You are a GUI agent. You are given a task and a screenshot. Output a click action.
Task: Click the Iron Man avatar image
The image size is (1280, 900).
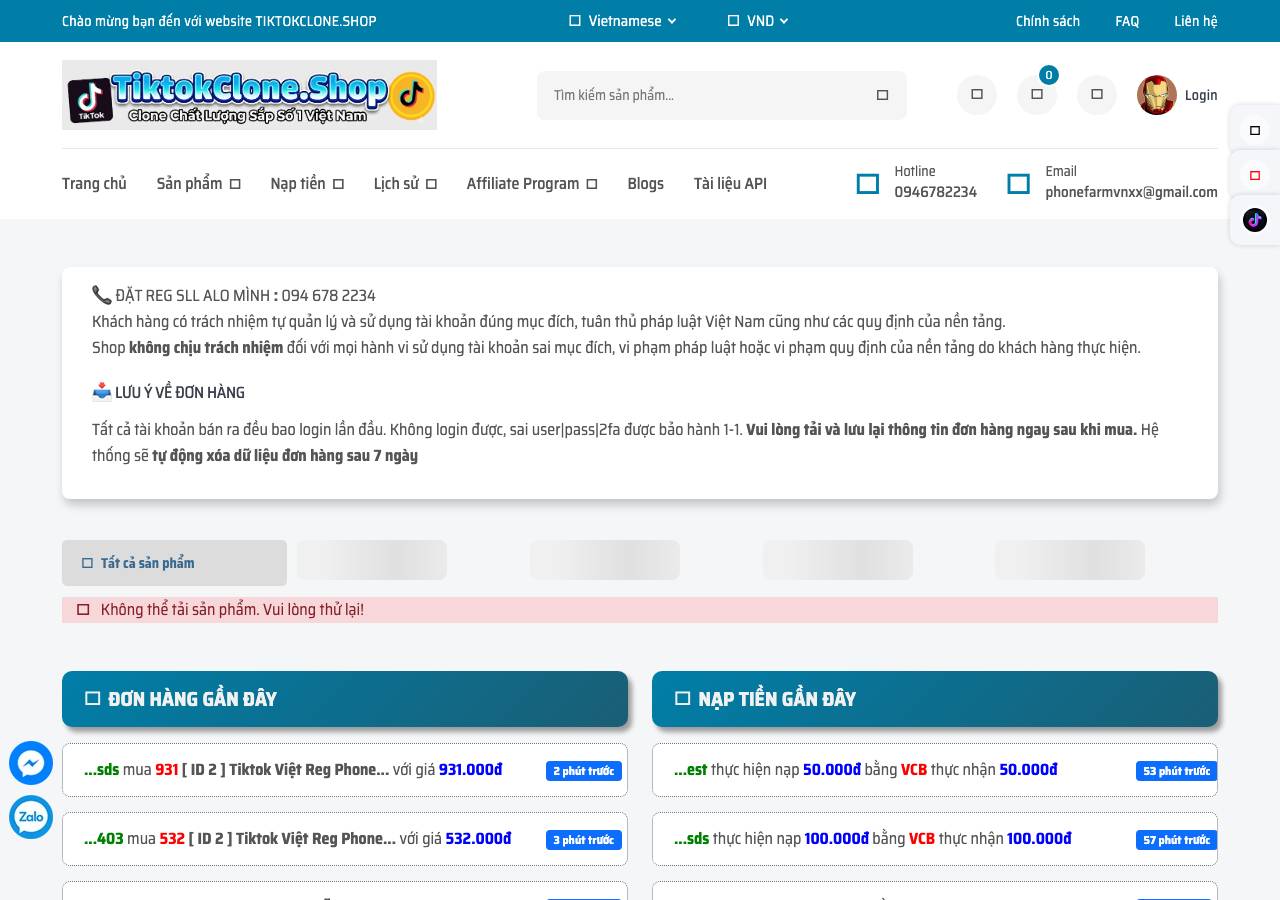[x=1157, y=95]
